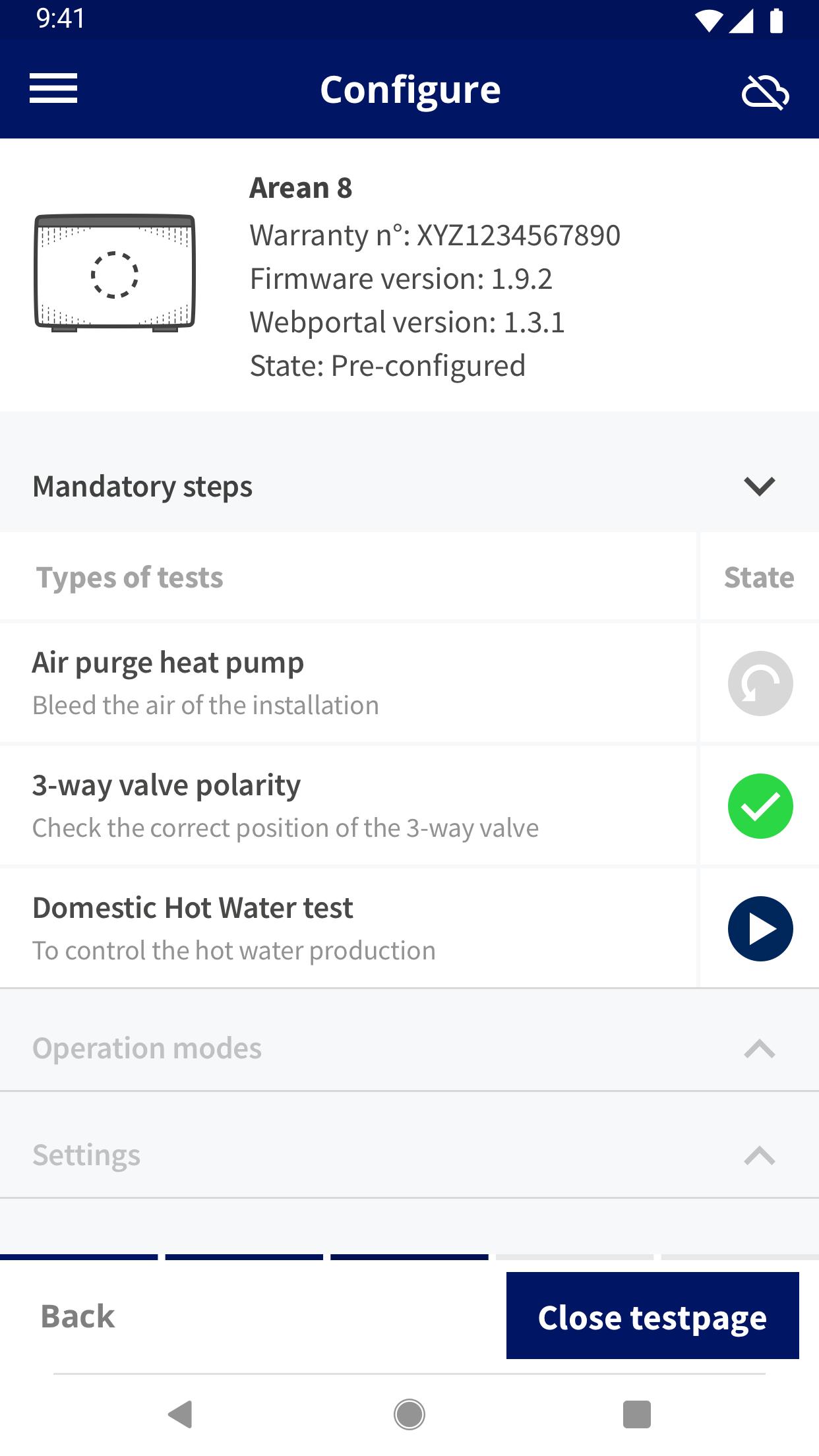Image resolution: width=819 pixels, height=1456 pixels.
Task: Click the Close testpage button
Action: pyautogui.click(x=653, y=1316)
